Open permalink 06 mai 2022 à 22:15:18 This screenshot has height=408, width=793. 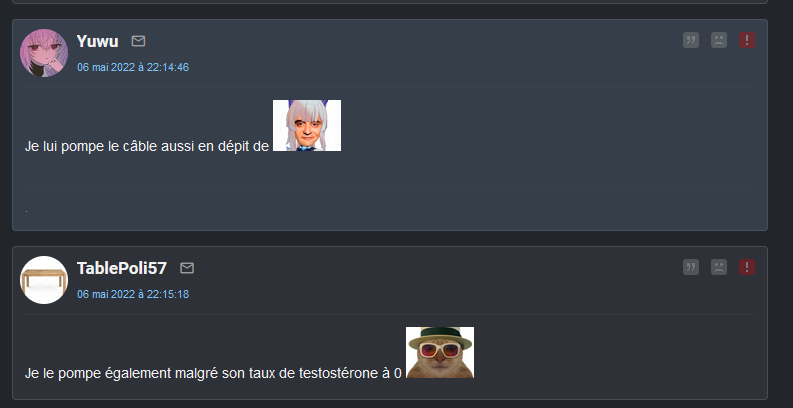click(x=133, y=294)
